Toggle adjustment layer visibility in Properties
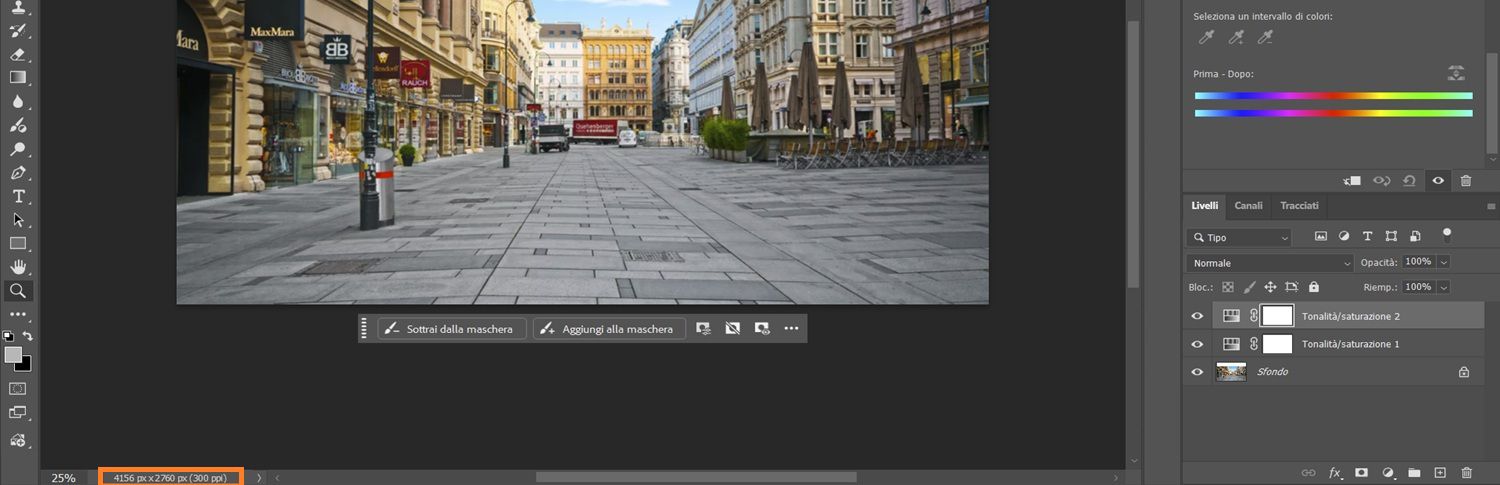This screenshot has width=1500, height=485. point(1438,181)
